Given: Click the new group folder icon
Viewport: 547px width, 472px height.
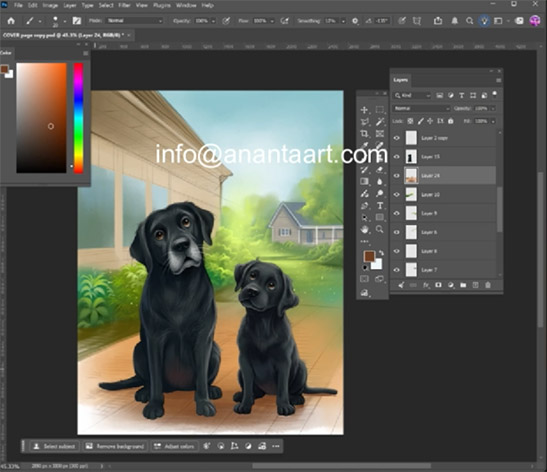Looking at the screenshot, I should tap(463, 285).
